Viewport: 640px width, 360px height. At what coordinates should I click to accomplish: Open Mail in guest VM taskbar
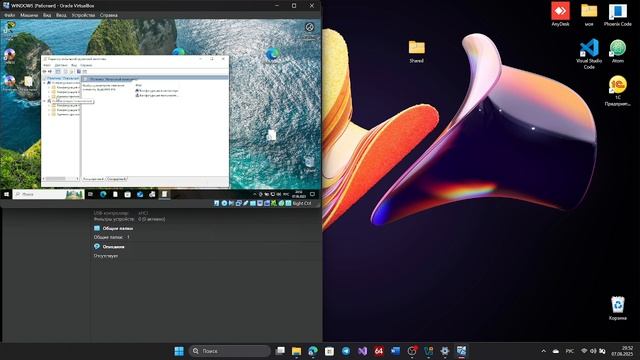[140, 194]
